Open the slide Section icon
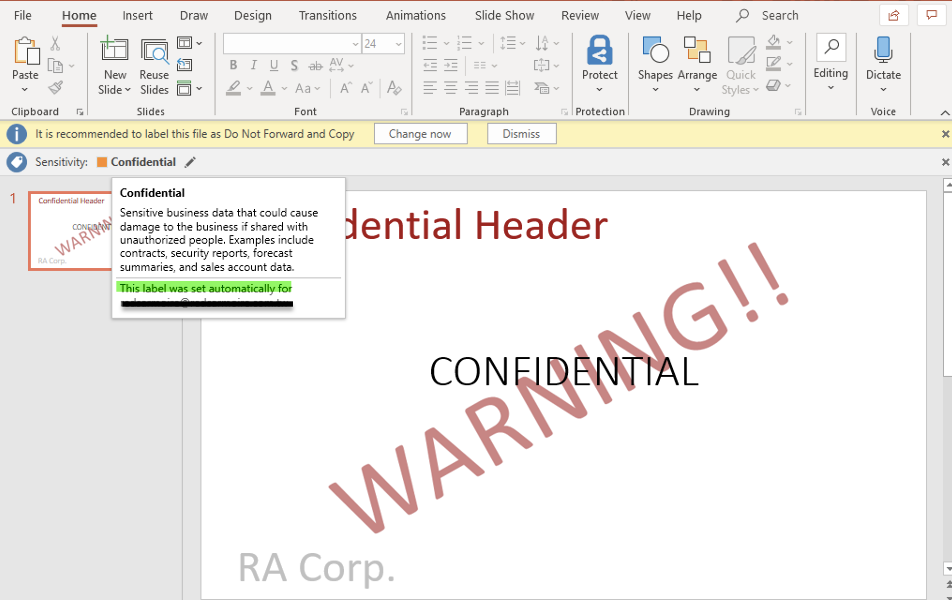 (x=185, y=88)
